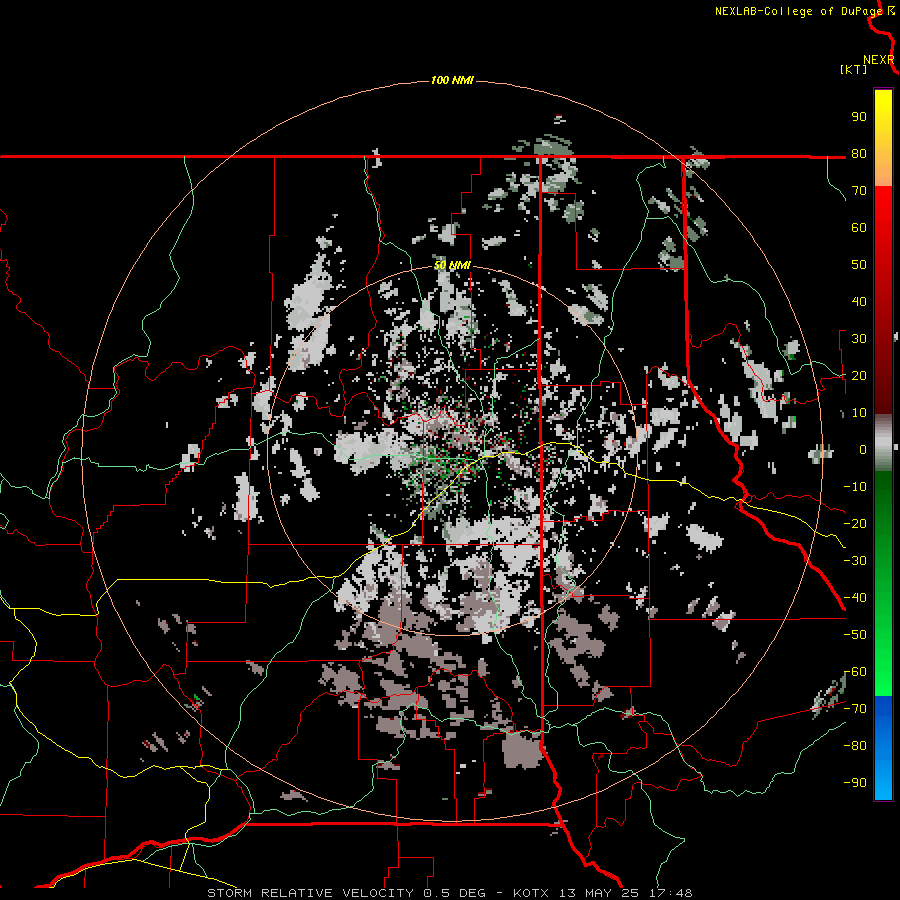Viewport: 900px width, 900px height.
Task: Click the 100 NMI range ring label
Action: pos(452,80)
